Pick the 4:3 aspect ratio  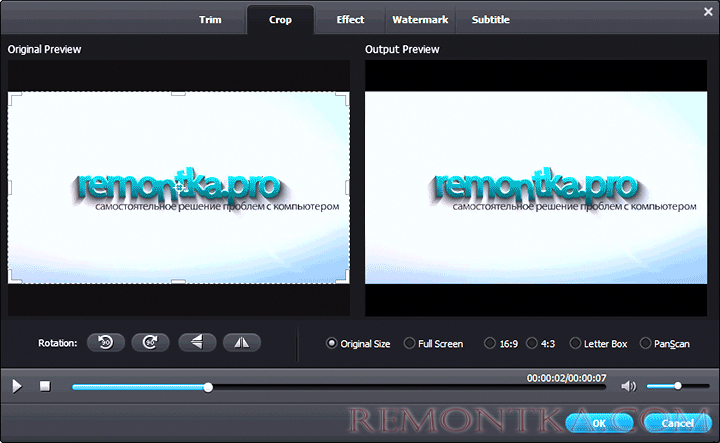[x=532, y=343]
